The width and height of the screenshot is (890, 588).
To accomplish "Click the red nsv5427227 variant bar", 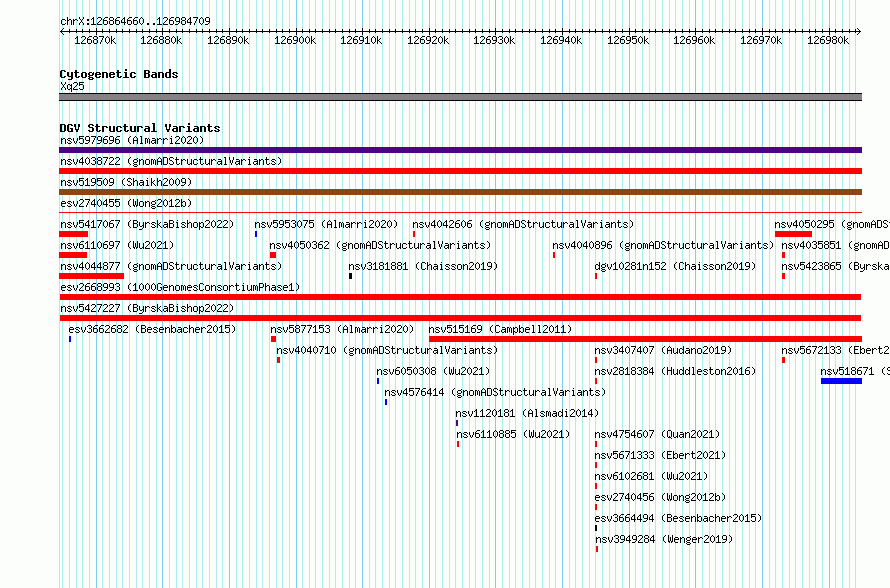I will coord(460,318).
